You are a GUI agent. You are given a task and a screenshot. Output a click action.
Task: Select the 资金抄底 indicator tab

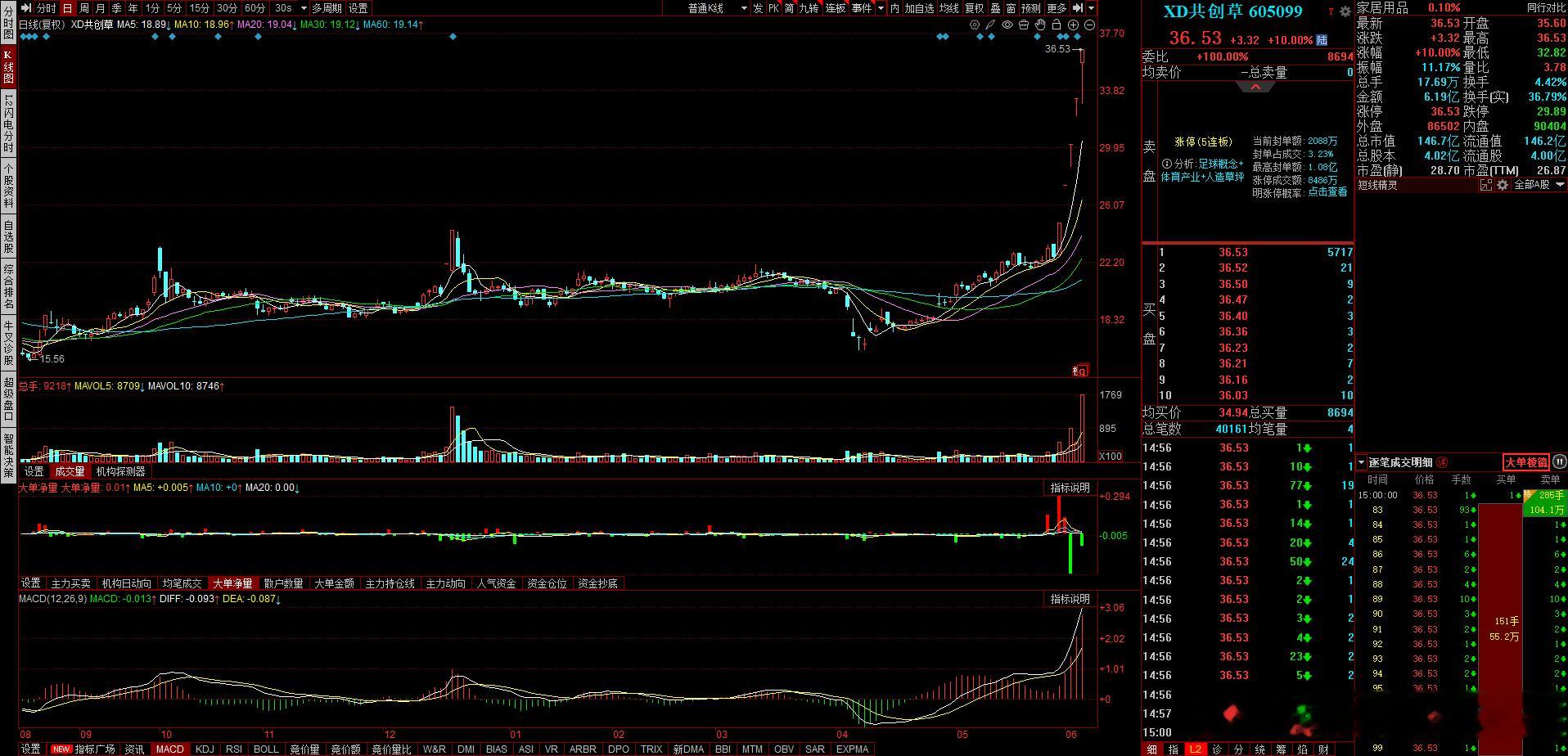597,583
